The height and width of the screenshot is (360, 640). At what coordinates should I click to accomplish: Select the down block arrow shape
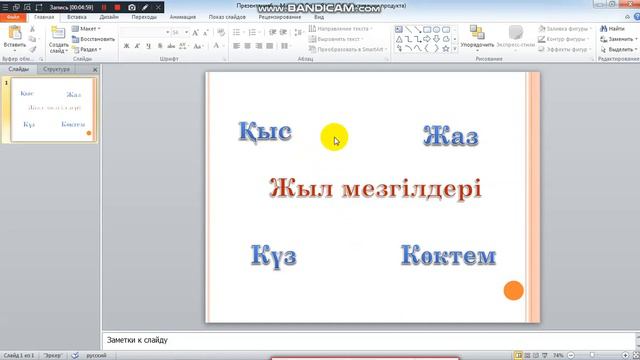click(436, 39)
